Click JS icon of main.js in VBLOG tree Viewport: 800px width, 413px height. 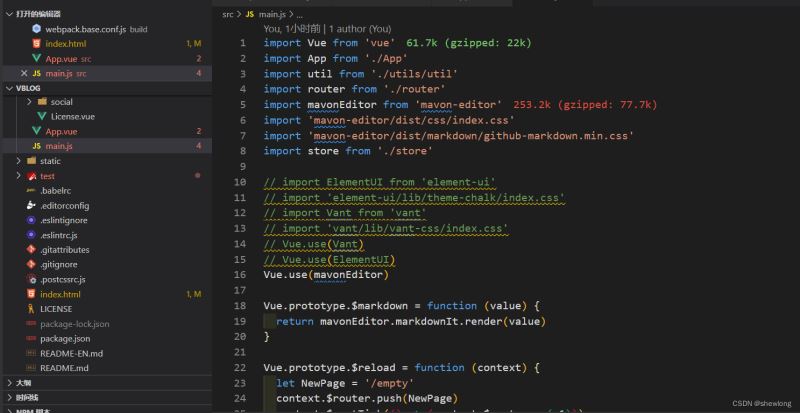click(x=36, y=146)
